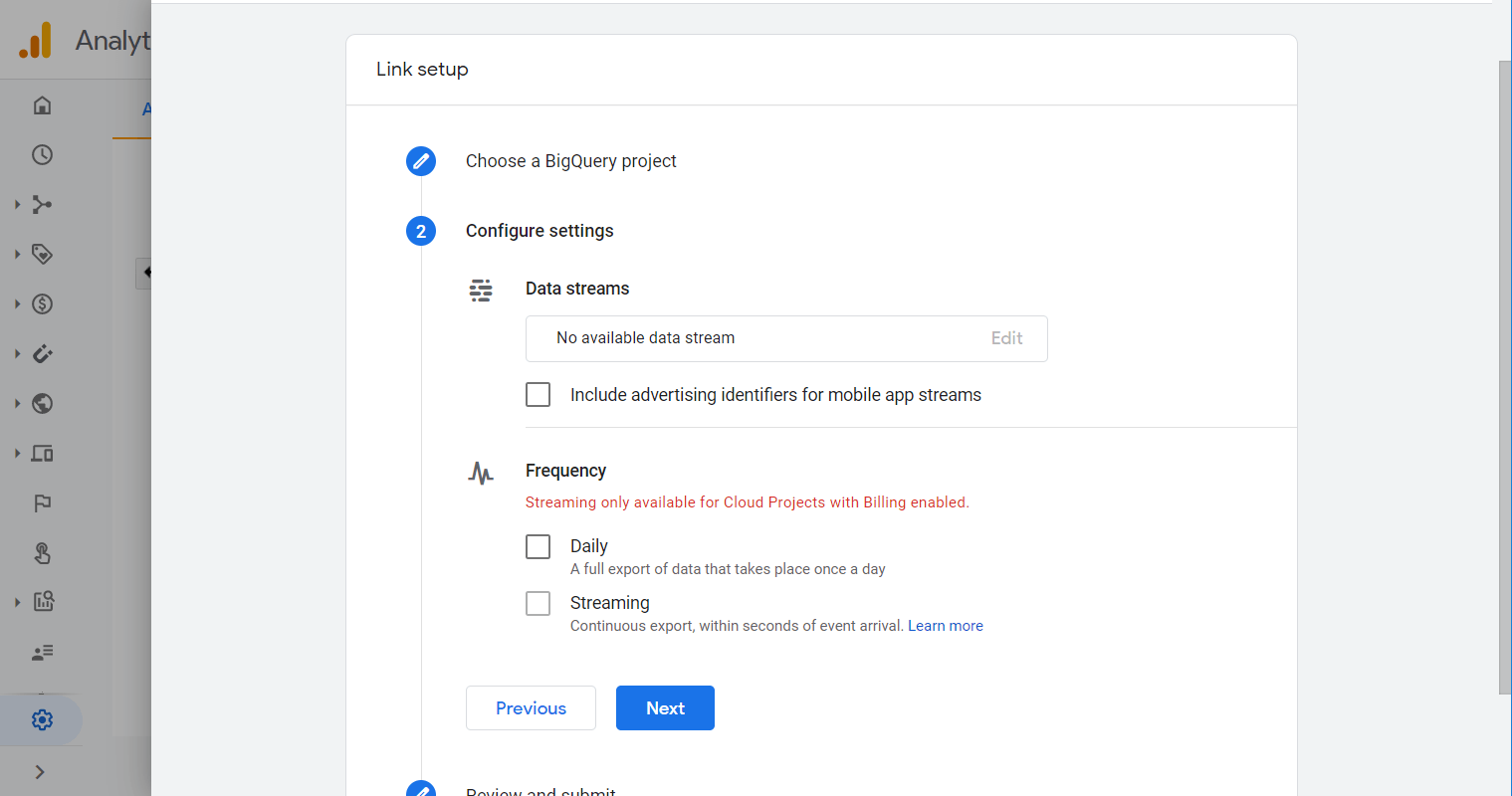Open the Admin gear icon
1512x796 pixels.
coord(42,719)
